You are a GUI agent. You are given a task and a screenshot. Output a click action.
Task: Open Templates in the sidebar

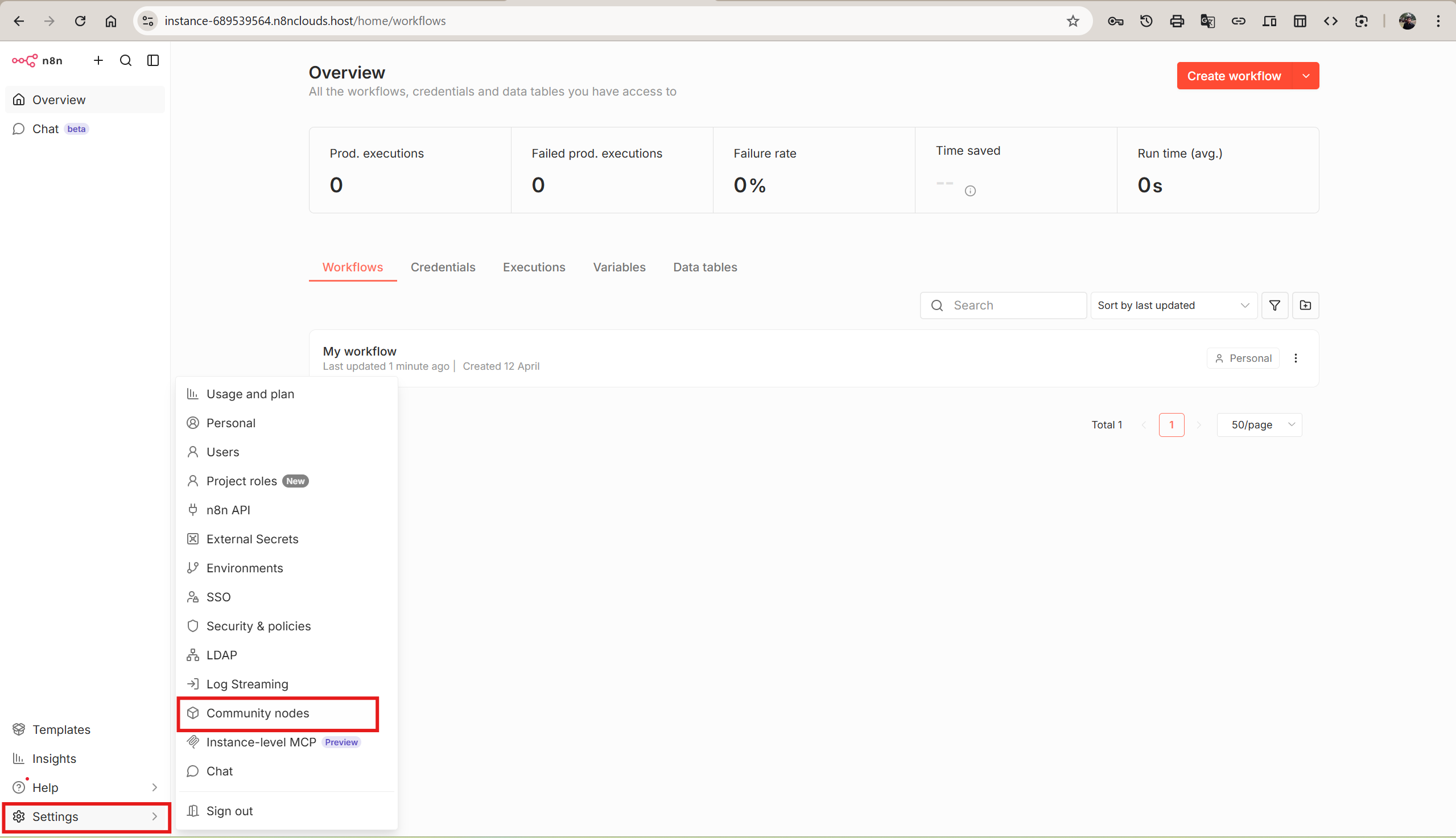(x=85, y=729)
